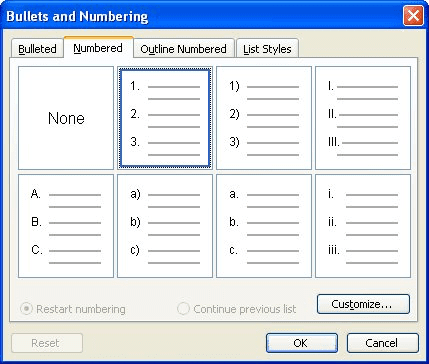Viewport: 429px width, 364px height.
Task: Pick the 1) 2) 3) numbering format
Action: tap(264, 118)
